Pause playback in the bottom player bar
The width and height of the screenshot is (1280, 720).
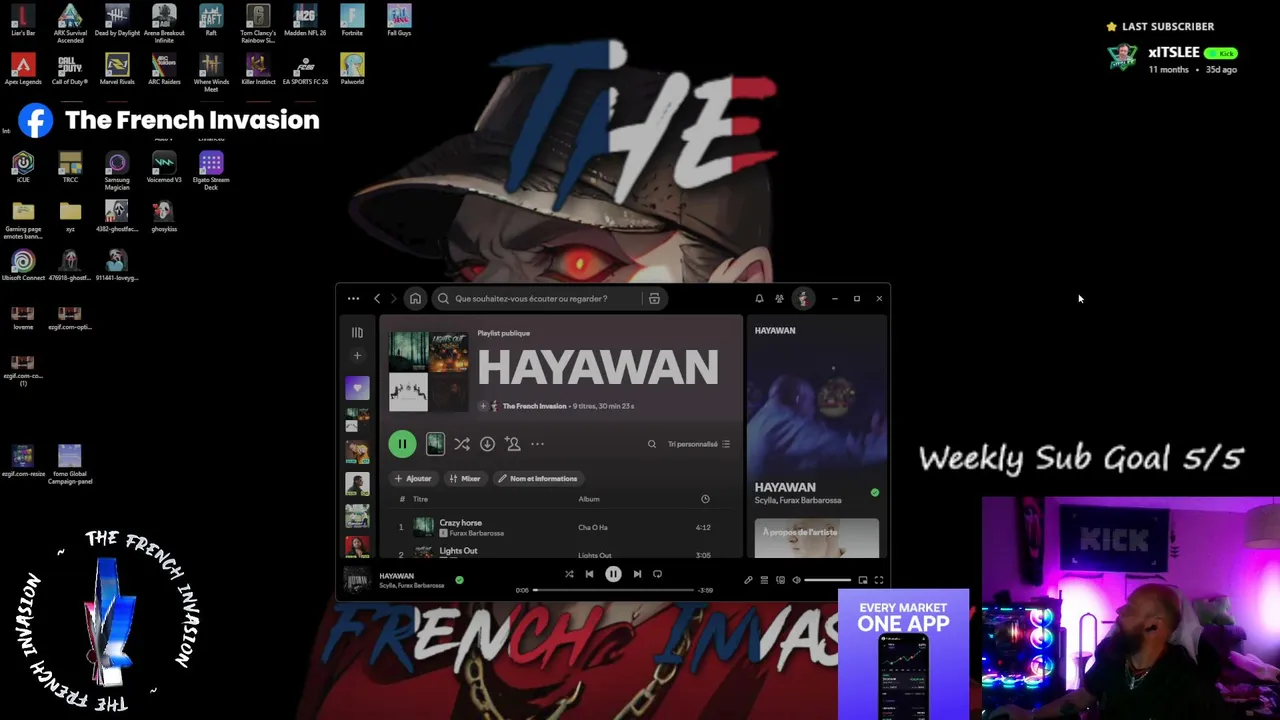tap(613, 574)
